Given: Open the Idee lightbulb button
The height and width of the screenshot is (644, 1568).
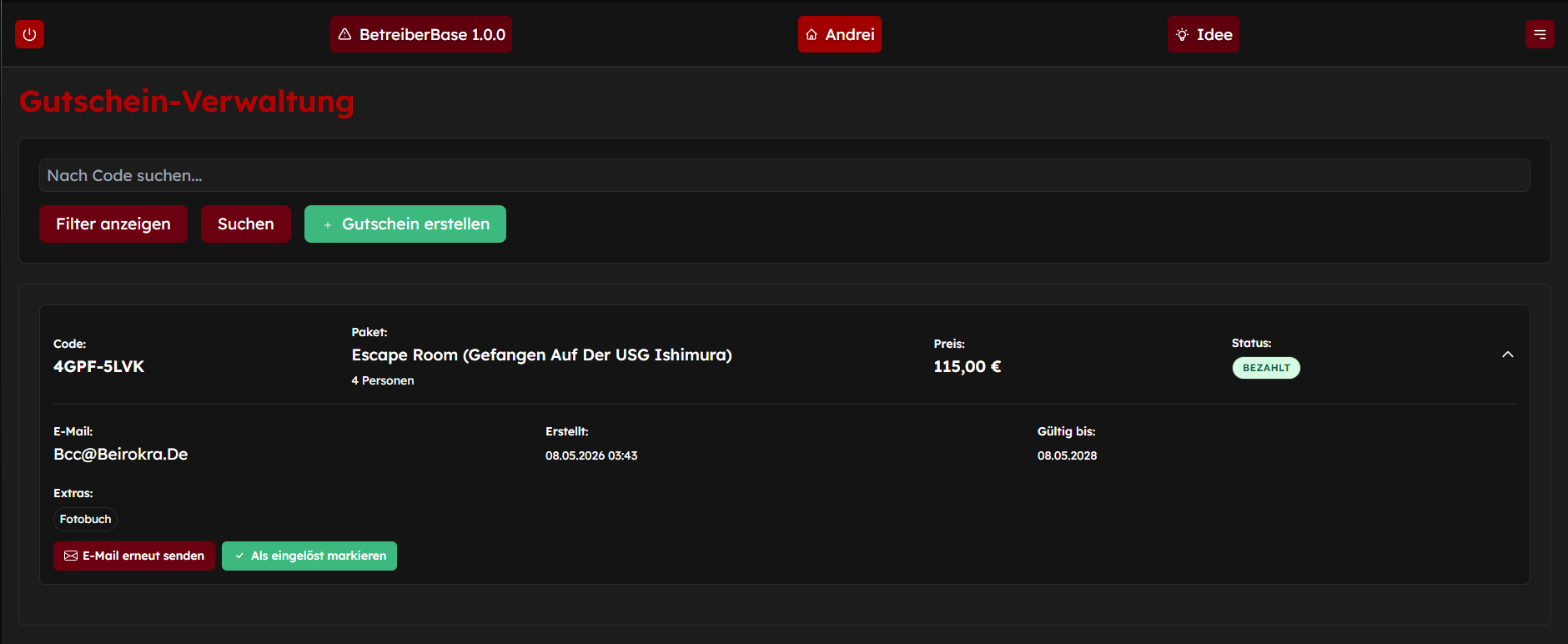Looking at the screenshot, I should click(x=1204, y=34).
